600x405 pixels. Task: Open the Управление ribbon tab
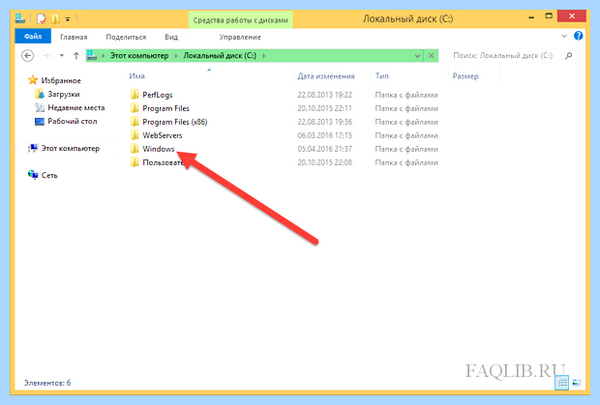coord(240,37)
